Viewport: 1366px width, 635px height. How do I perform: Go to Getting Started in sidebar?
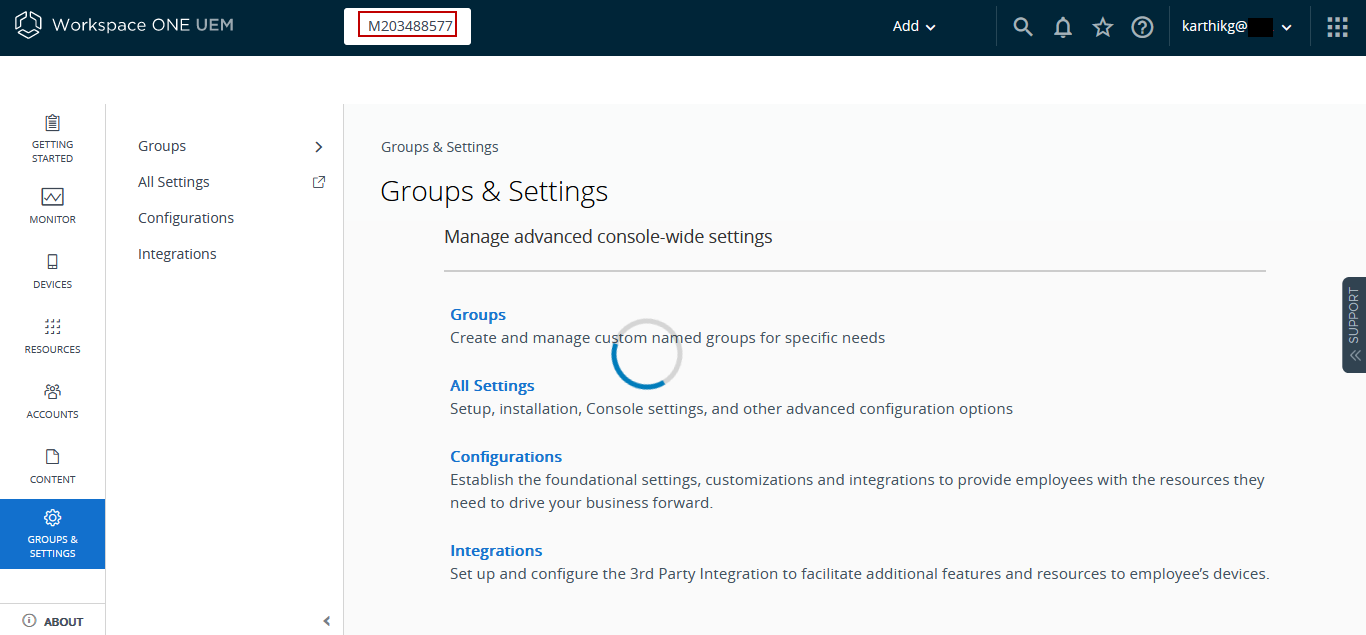(52, 137)
